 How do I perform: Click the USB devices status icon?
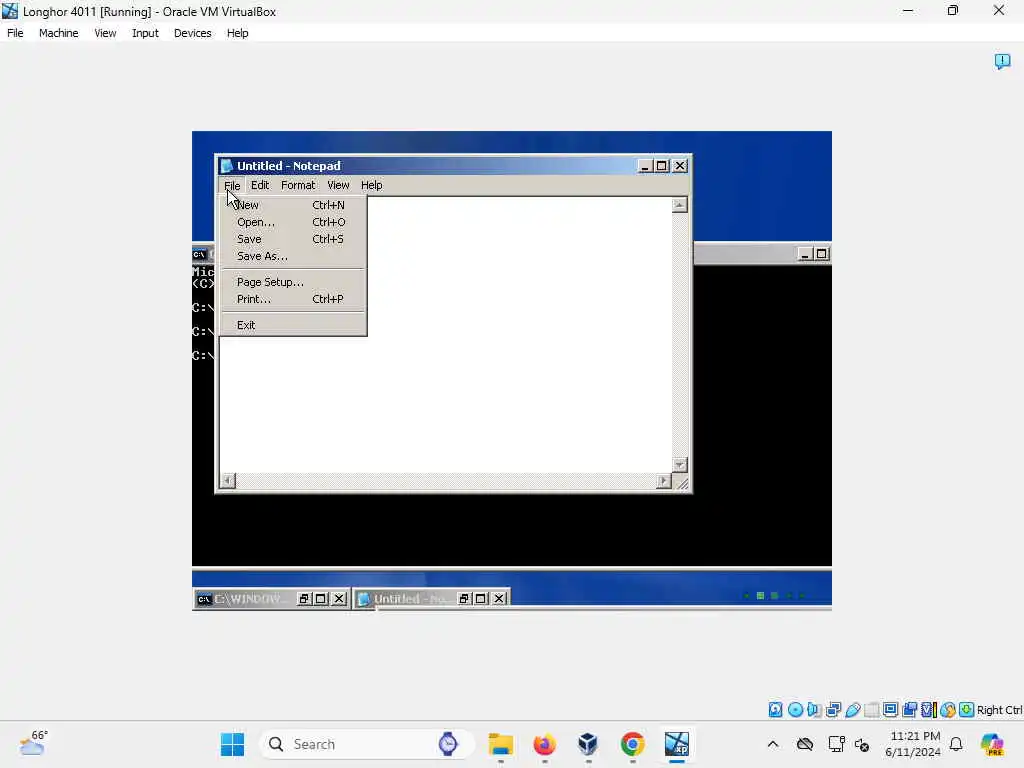(x=852, y=709)
